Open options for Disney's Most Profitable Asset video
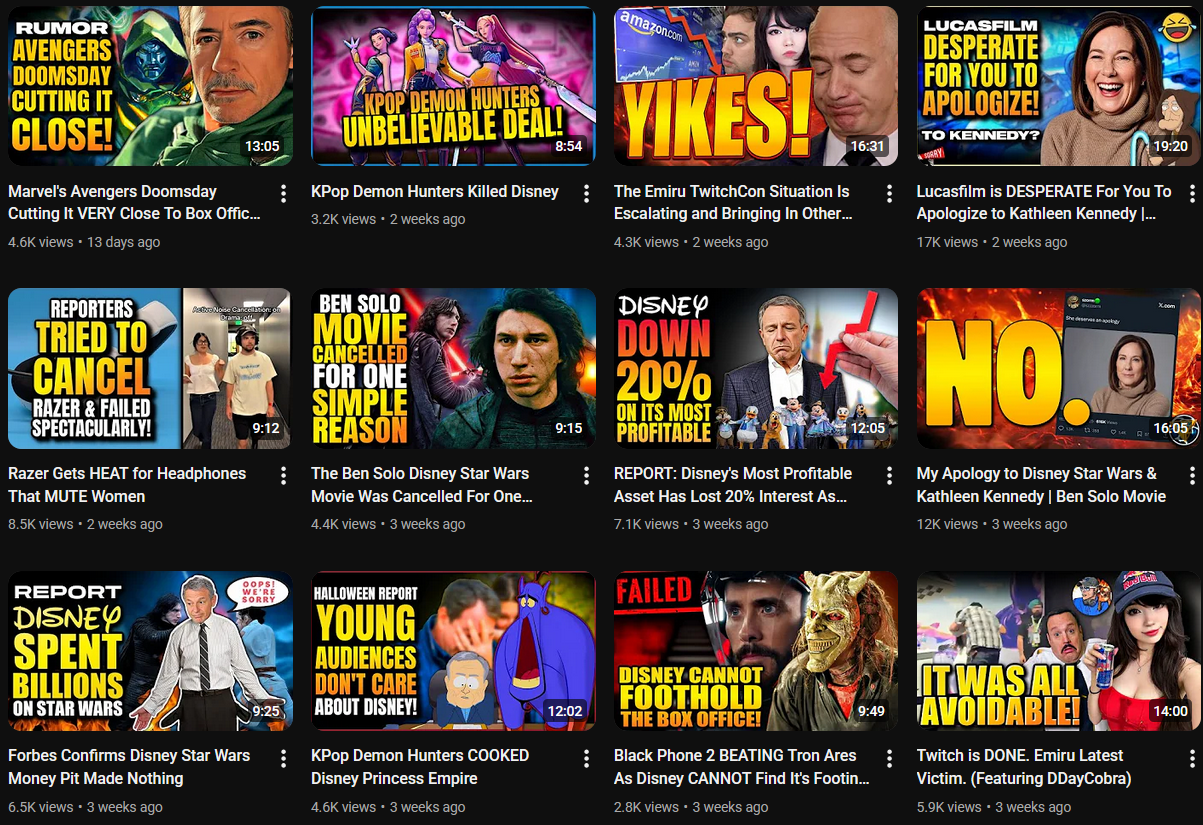The width and height of the screenshot is (1203, 825). coord(889,475)
